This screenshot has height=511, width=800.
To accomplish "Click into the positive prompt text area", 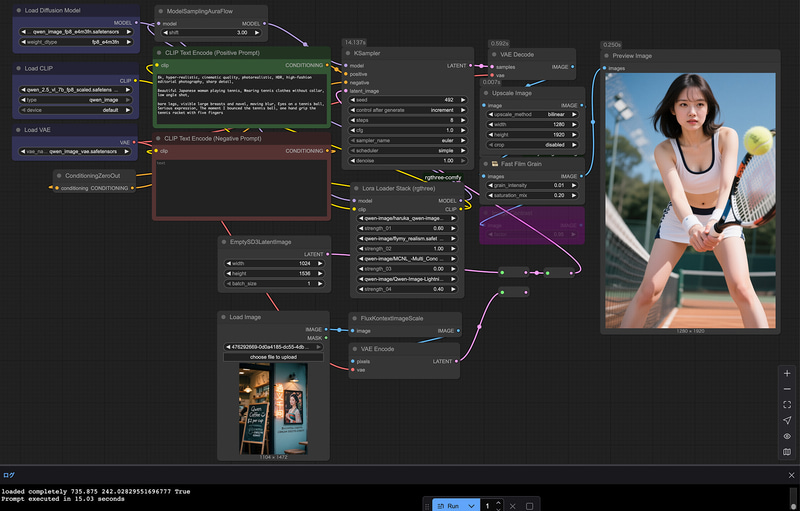I will (x=241, y=99).
